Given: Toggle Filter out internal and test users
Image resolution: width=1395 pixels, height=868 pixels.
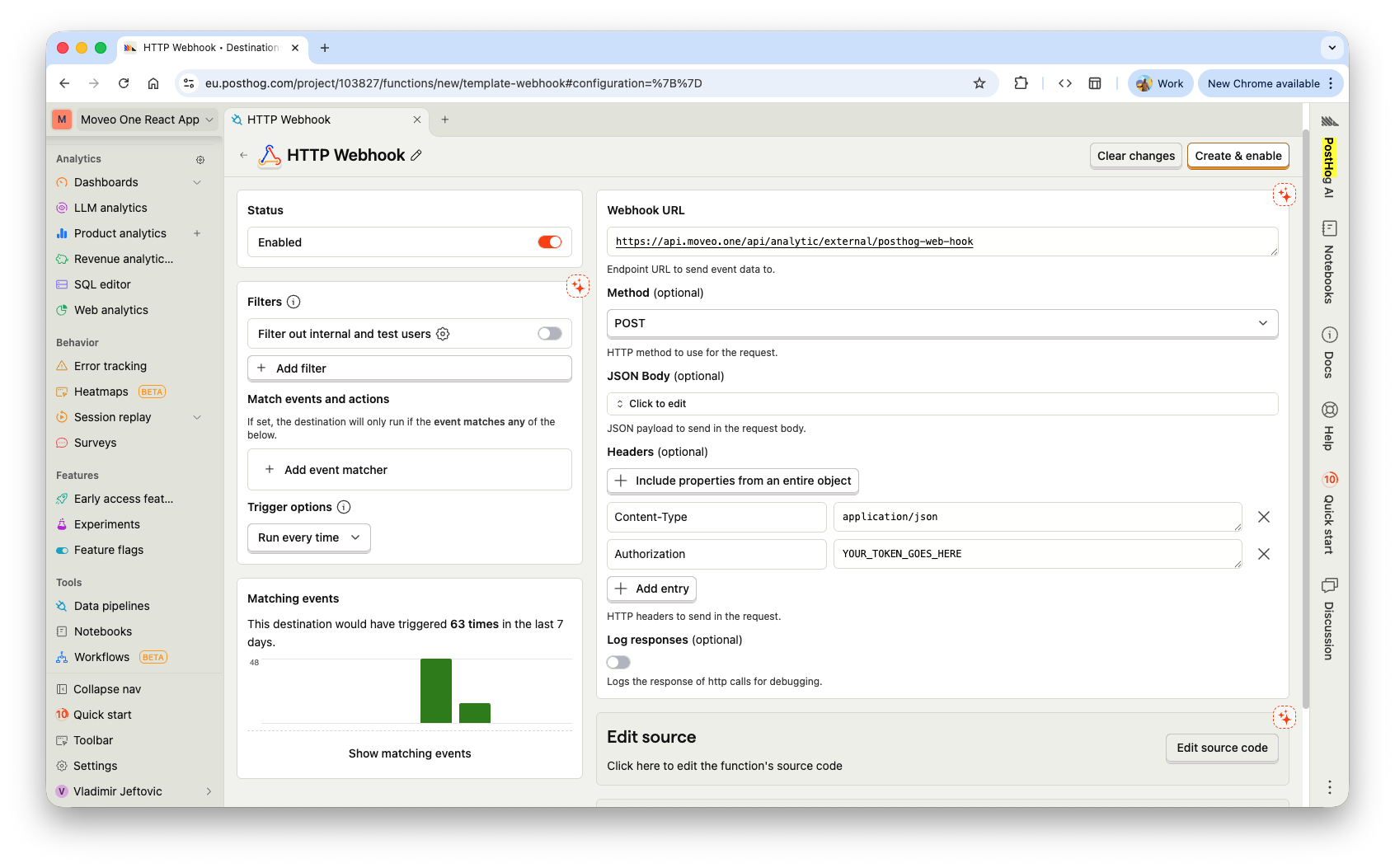Looking at the screenshot, I should (550, 334).
